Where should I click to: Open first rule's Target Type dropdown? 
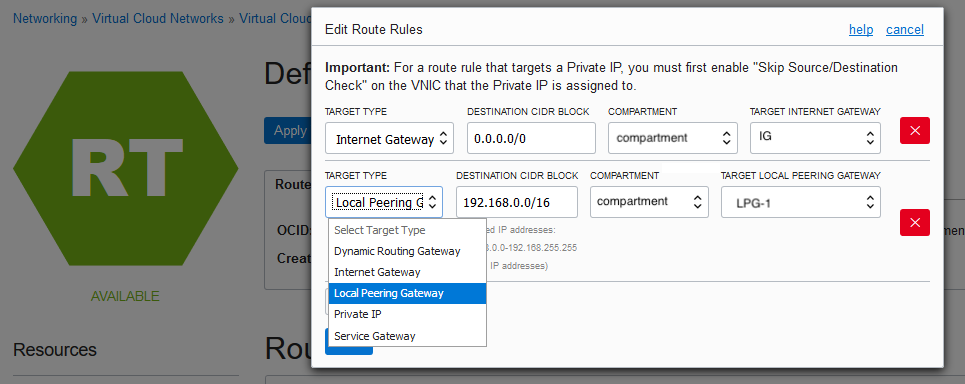[x=389, y=138]
